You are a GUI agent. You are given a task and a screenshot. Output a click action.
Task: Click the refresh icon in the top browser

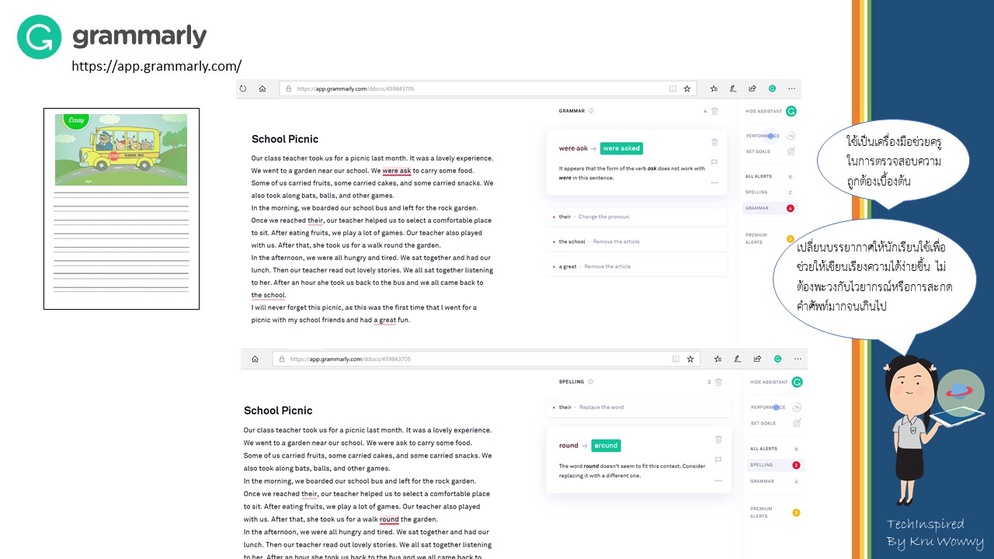[243, 89]
